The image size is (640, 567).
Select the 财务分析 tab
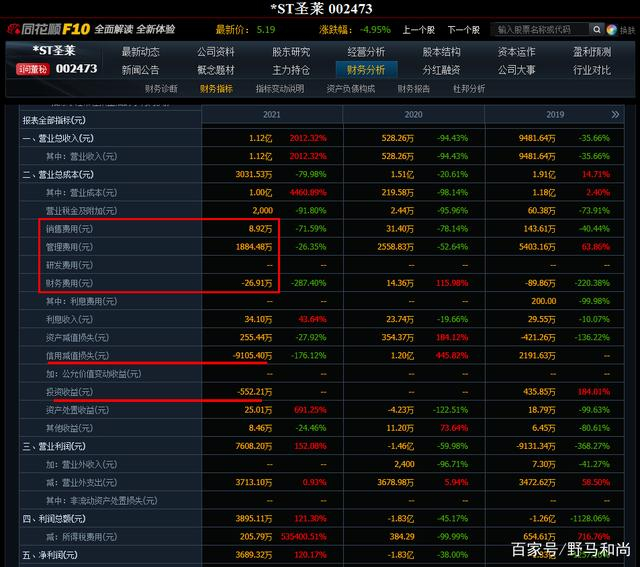(366, 70)
